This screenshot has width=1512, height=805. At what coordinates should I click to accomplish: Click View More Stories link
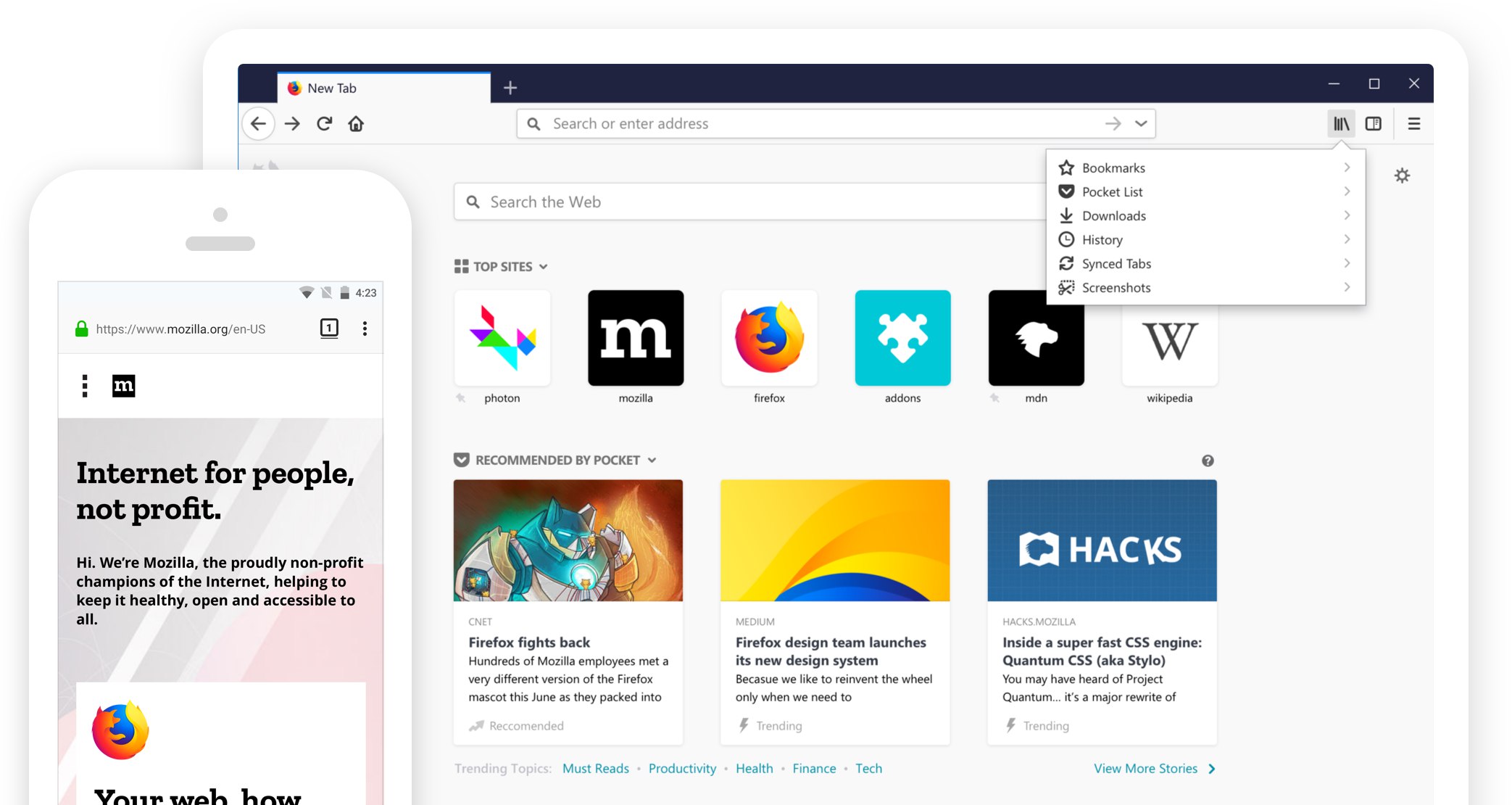point(1154,769)
